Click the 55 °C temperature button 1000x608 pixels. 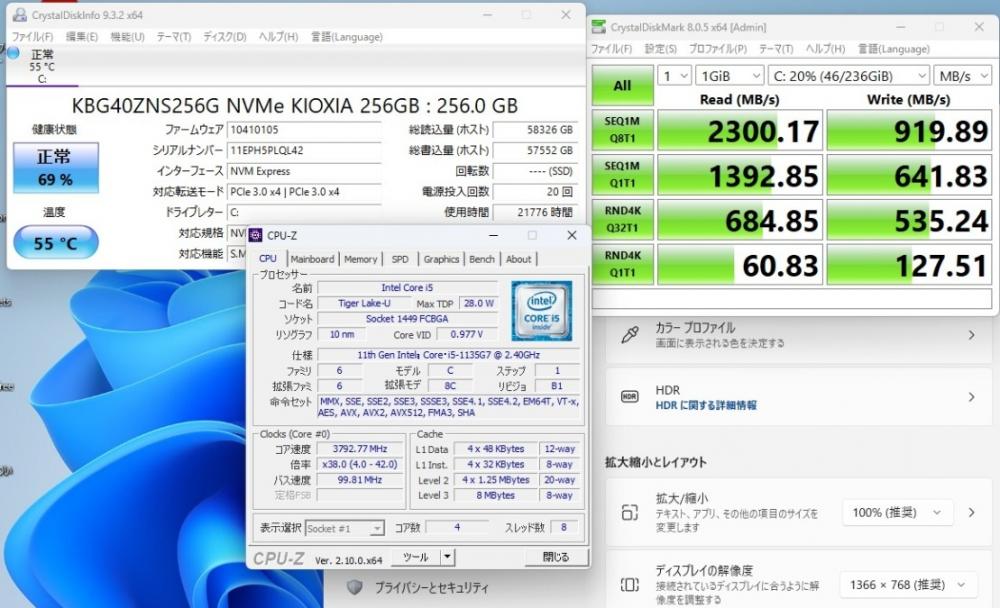tap(55, 242)
